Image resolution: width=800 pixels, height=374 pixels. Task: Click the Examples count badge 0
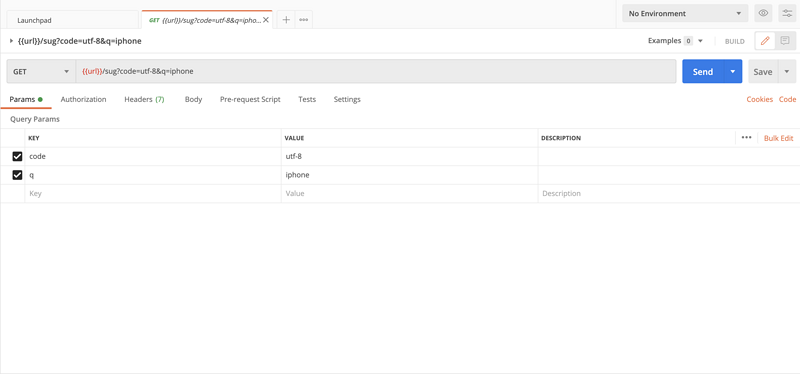click(x=688, y=41)
